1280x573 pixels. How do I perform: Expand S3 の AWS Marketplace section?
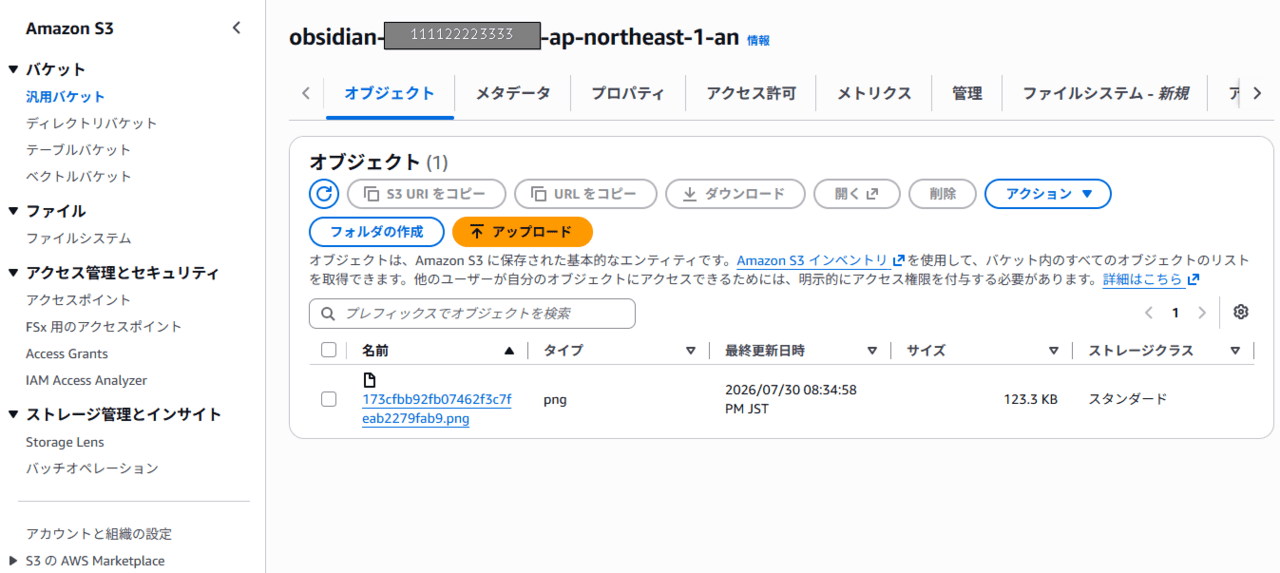pos(13,561)
